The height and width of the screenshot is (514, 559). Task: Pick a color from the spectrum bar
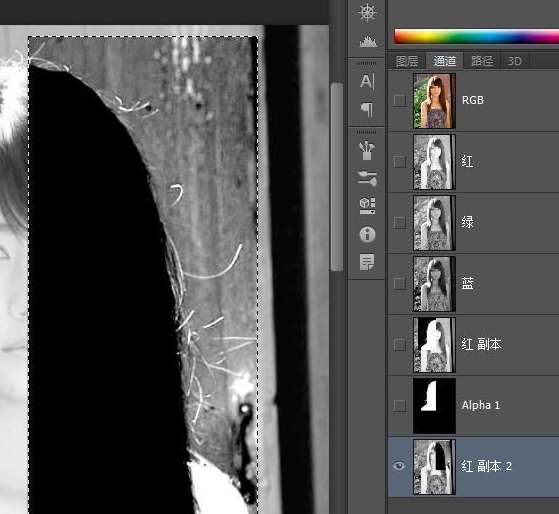[477, 36]
